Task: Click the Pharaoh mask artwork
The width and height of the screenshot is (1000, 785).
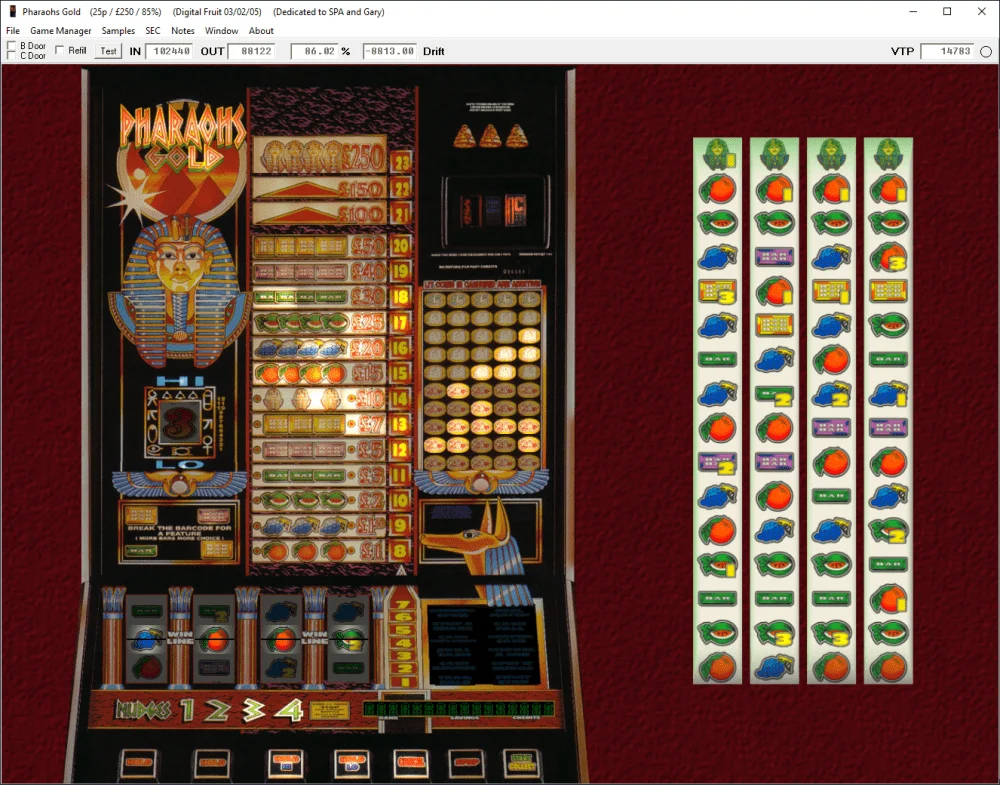Action: 180,292
